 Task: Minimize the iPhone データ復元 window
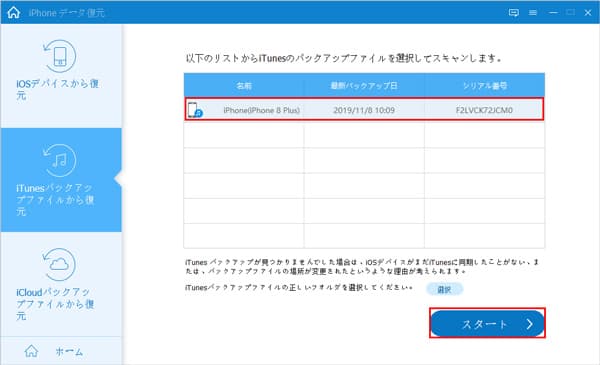(x=553, y=13)
